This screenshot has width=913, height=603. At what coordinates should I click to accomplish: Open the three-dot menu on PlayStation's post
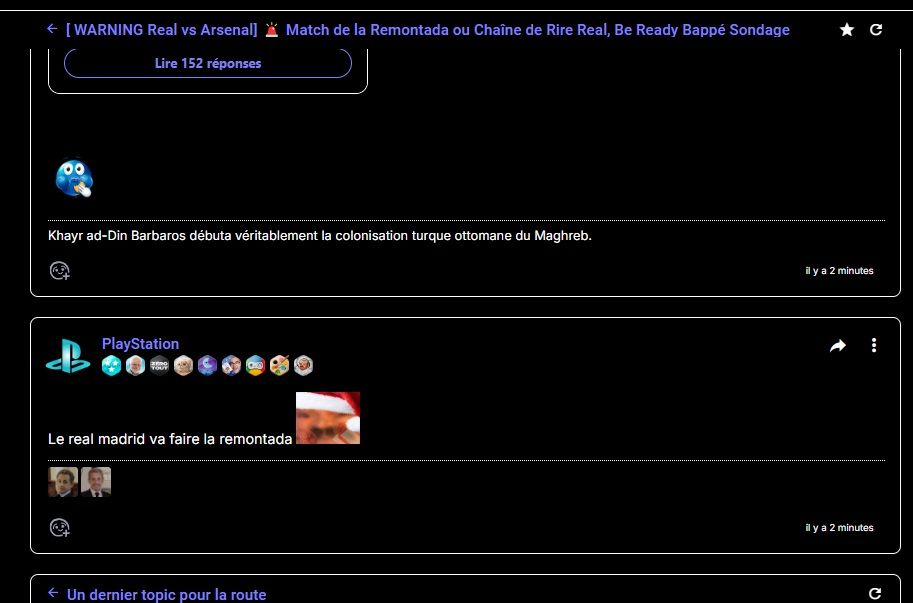[874, 345]
